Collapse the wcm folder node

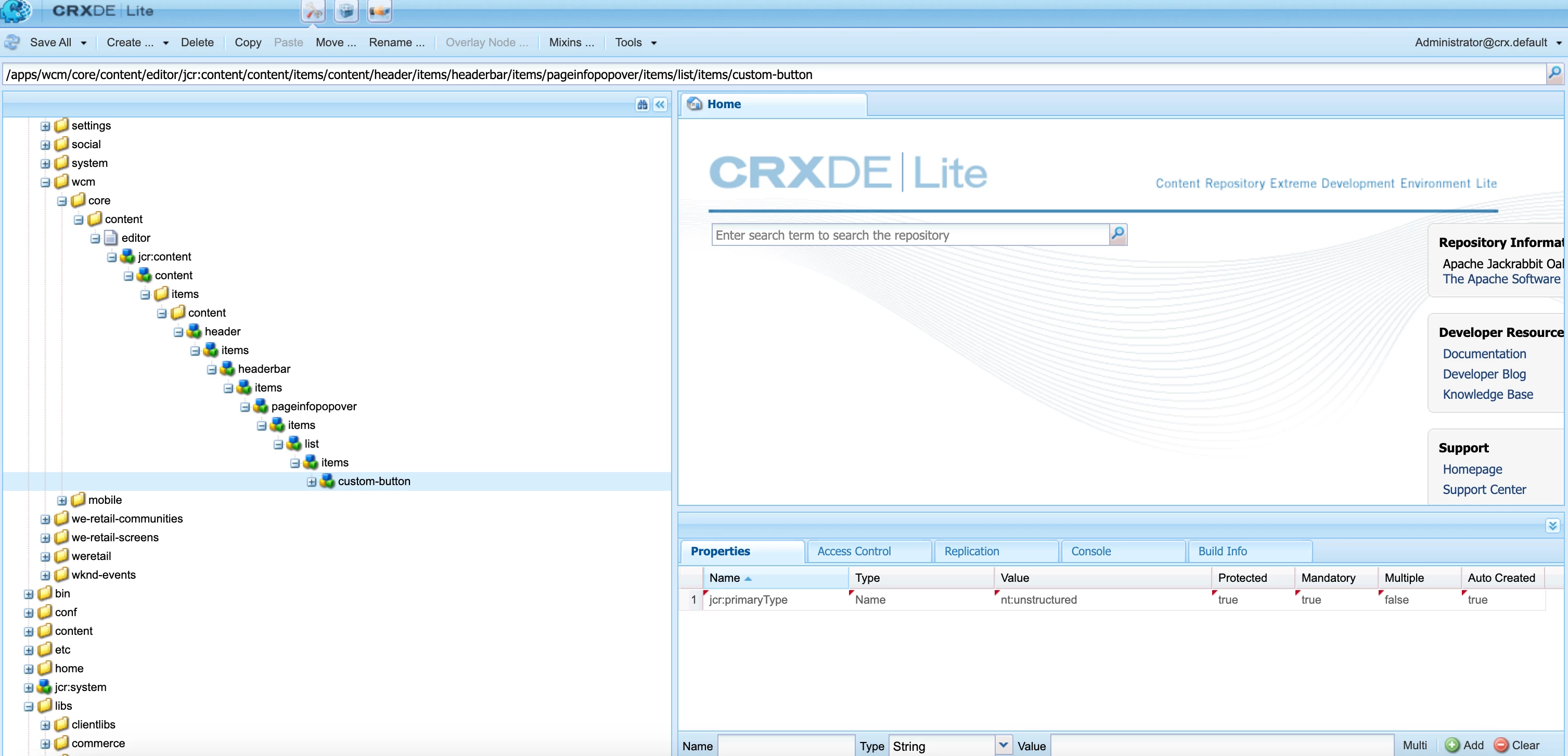(46, 183)
